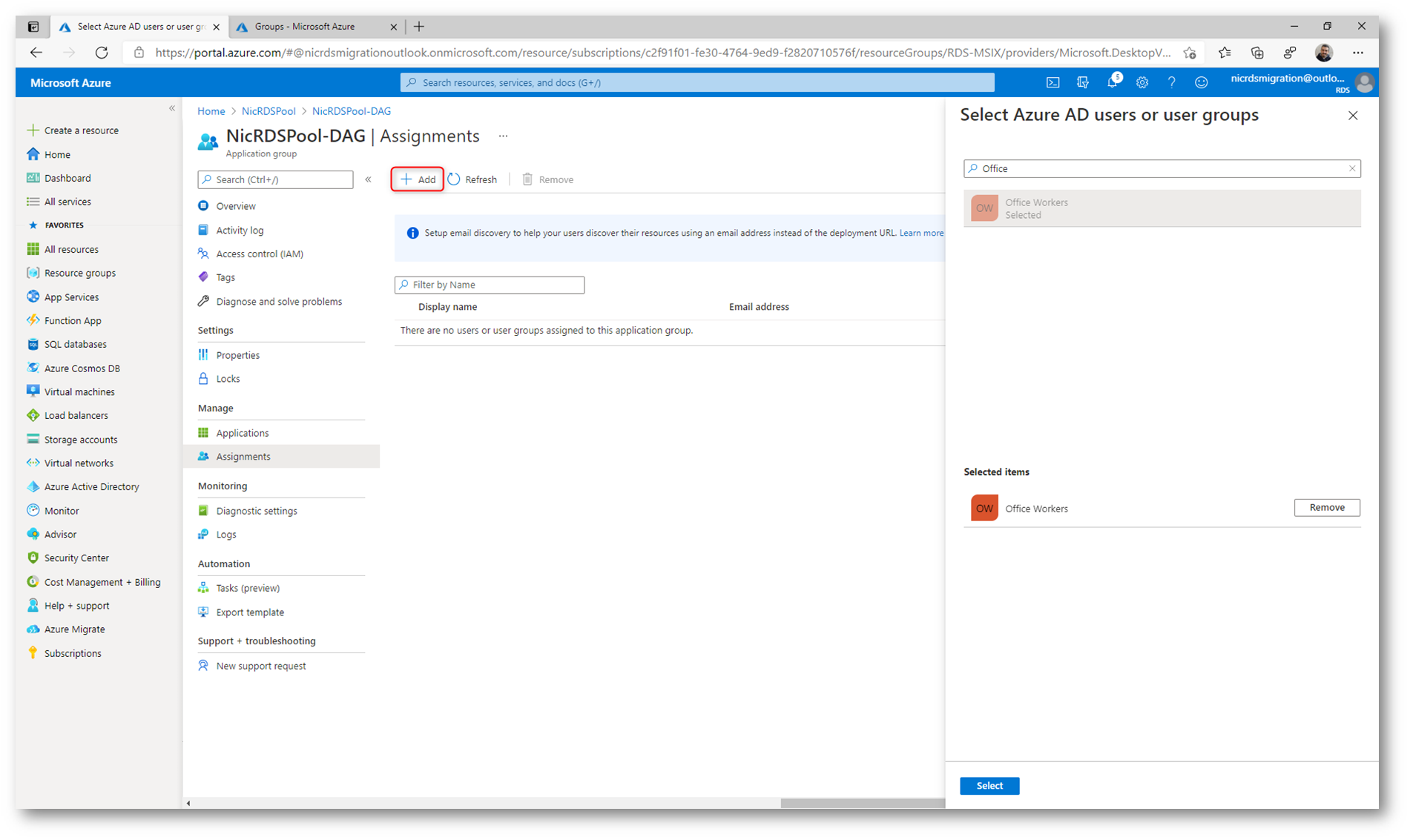Open Directory + subscription filter icon
This screenshot has height=840, width=1410.
[x=1082, y=82]
